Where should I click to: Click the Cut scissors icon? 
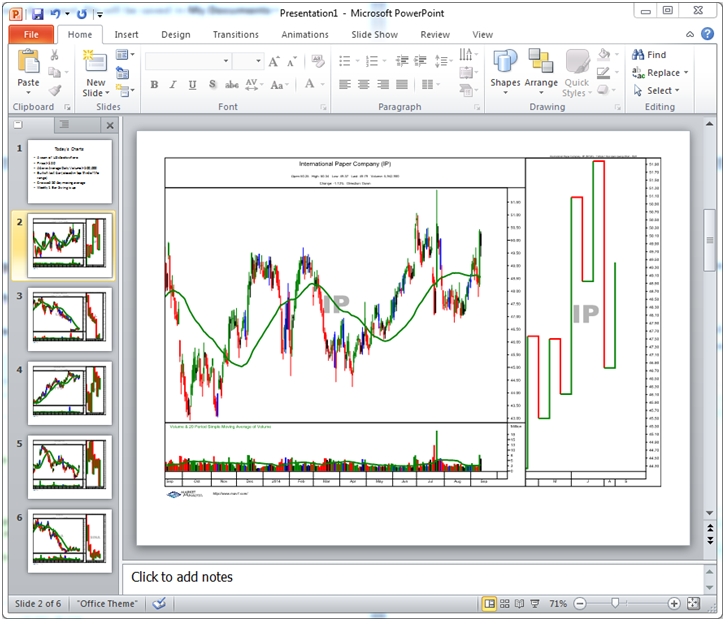[x=55, y=55]
